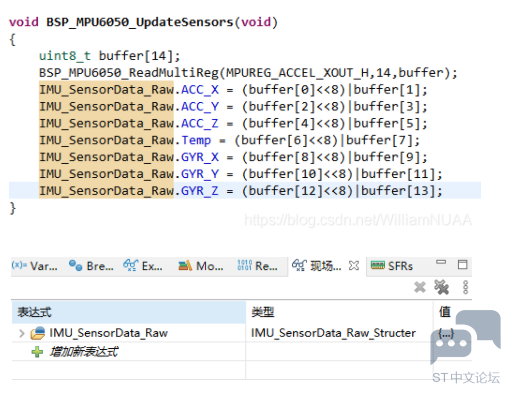Click the Registers tab binary icon
The width and height of the screenshot is (509, 393).
click(245, 265)
